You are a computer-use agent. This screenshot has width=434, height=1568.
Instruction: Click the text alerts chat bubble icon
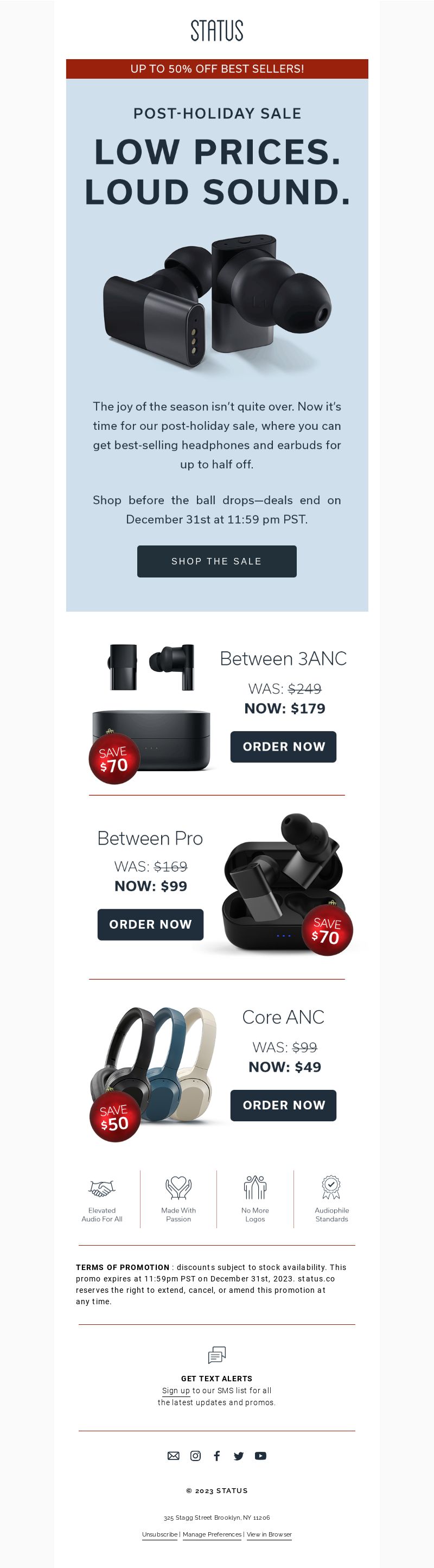click(216, 1355)
